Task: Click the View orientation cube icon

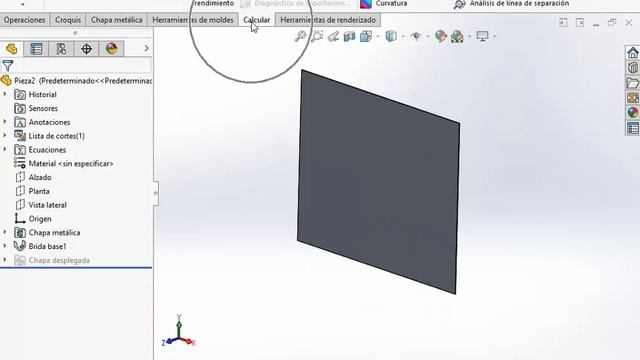Action: tap(366, 36)
